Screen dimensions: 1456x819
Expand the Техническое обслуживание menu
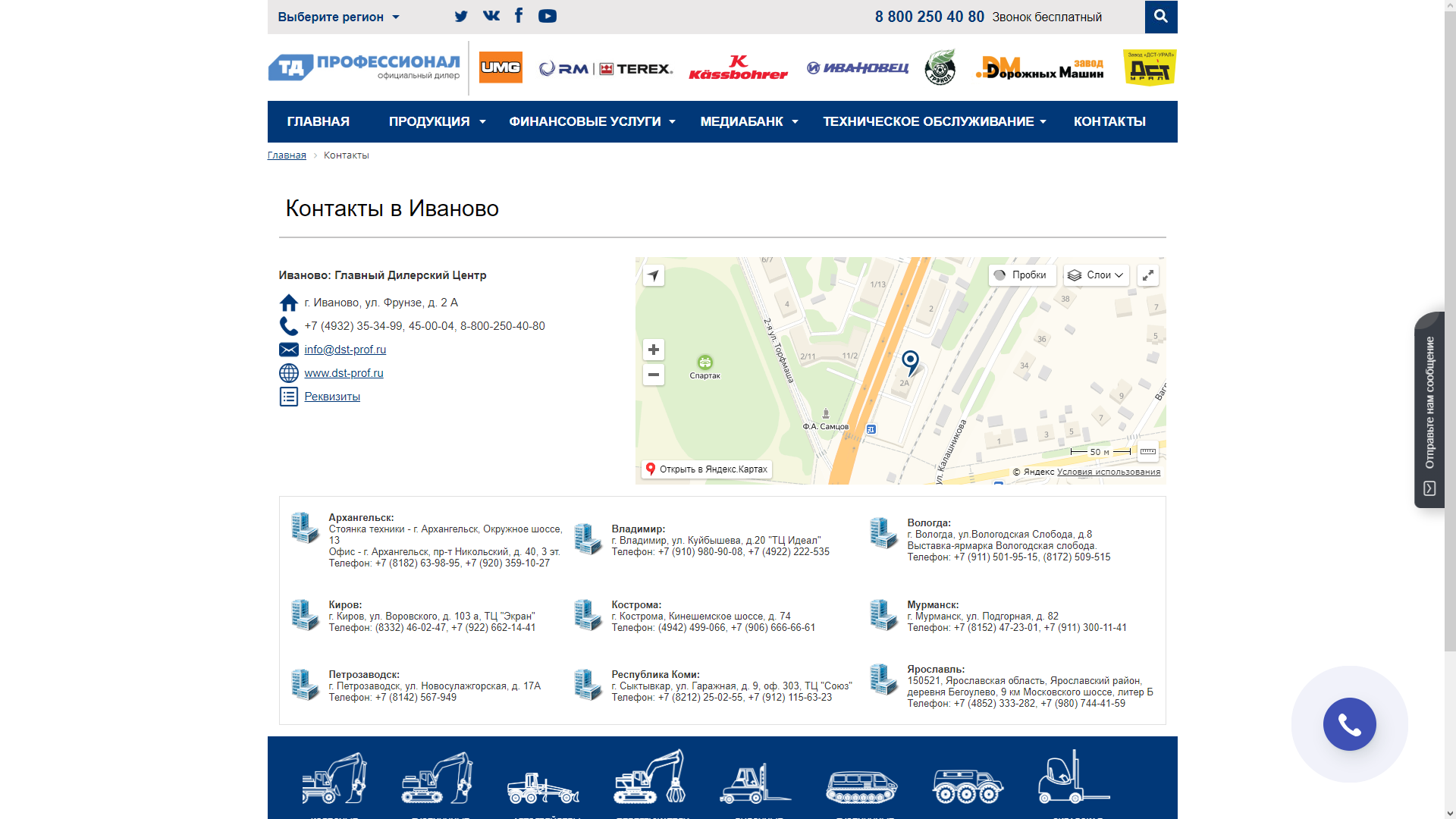click(x=935, y=121)
